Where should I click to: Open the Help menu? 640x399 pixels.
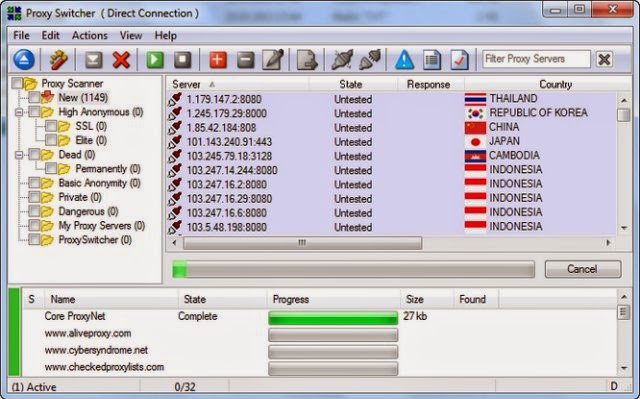(165, 35)
